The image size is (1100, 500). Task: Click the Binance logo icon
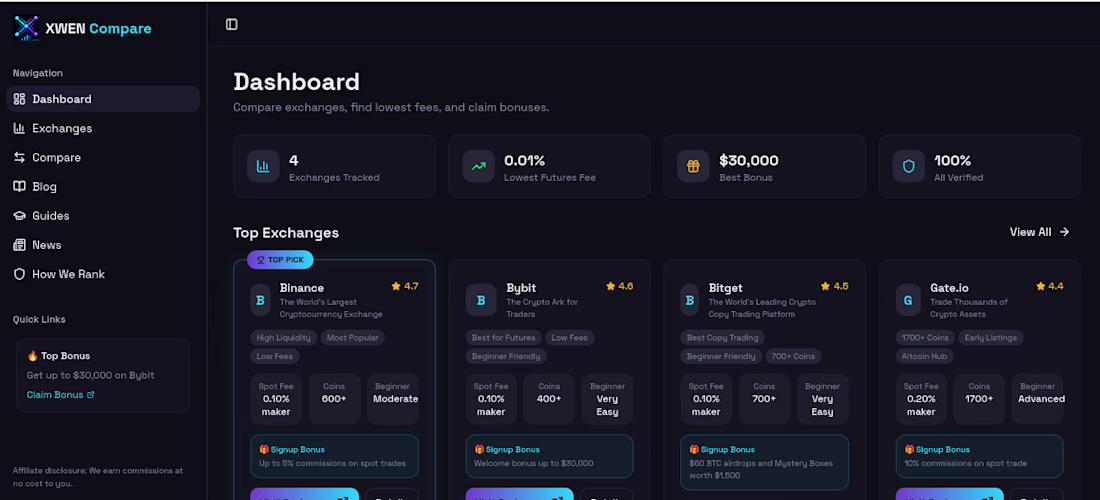[x=260, y=300]
